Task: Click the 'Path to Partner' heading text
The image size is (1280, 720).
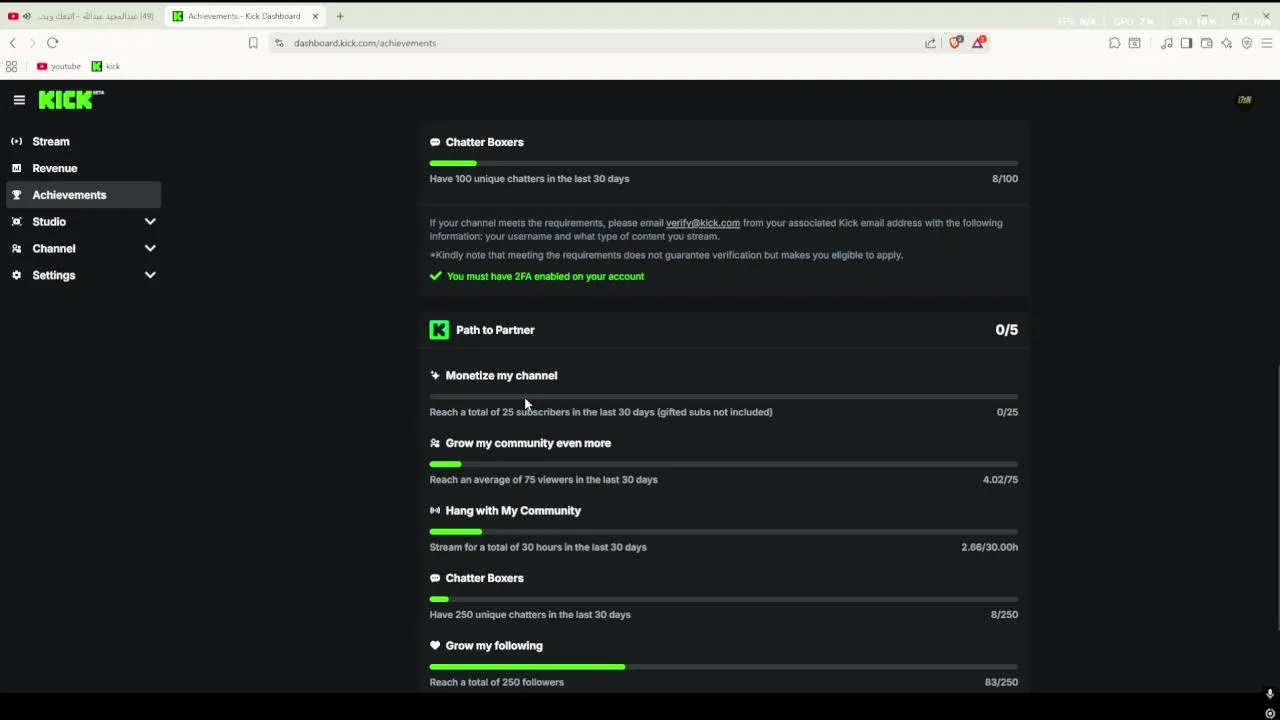Action: (495, 330)
